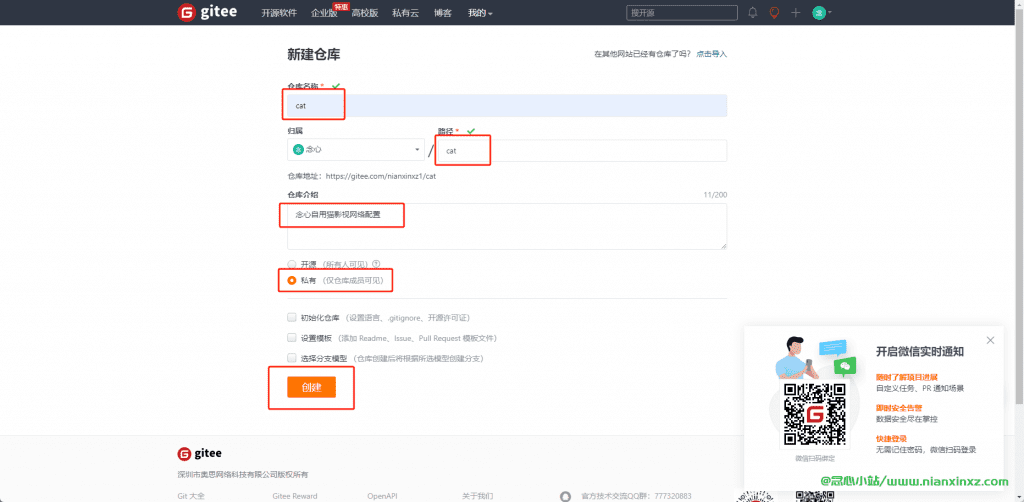Viewport: 1024px width, 502px height.
Task: Open 企业版 in the top navigation
Action: 325,13
